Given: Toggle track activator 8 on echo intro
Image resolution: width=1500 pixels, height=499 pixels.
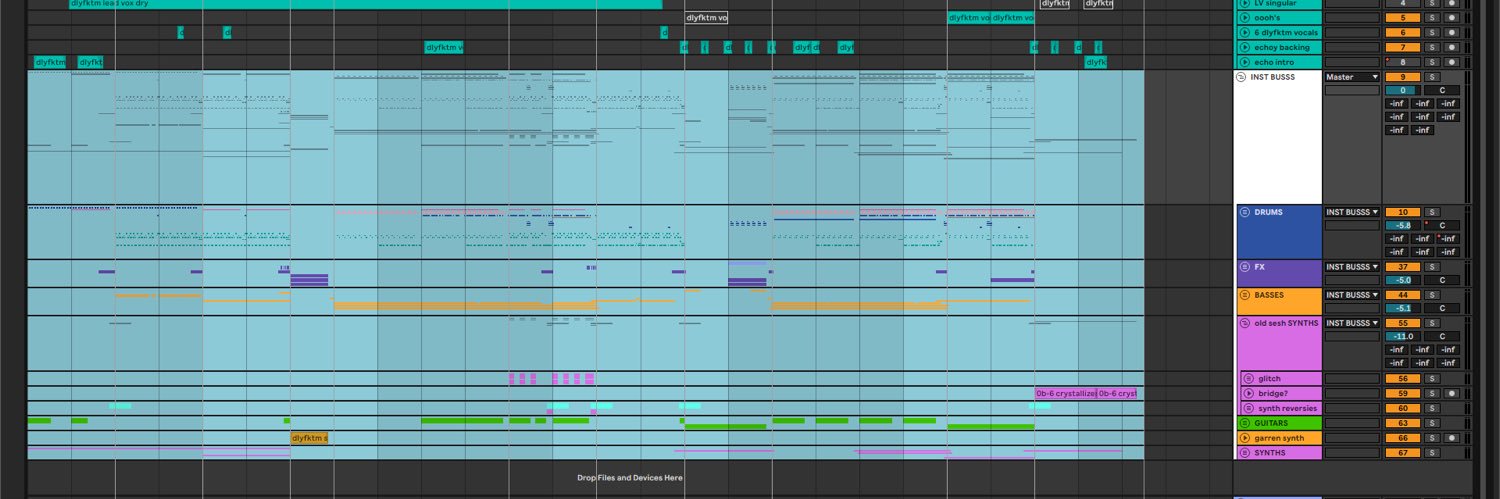Looking at the screenshot, I should coord(1403,62).
